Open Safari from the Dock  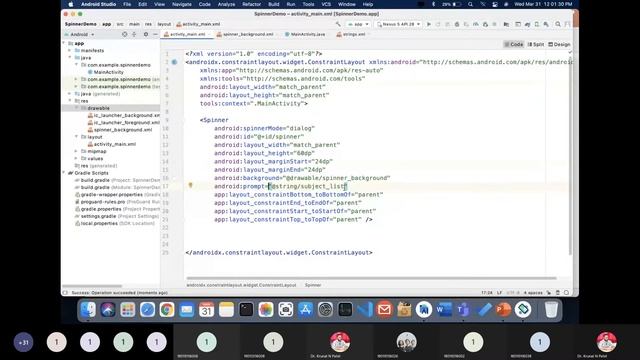(147, 310)
